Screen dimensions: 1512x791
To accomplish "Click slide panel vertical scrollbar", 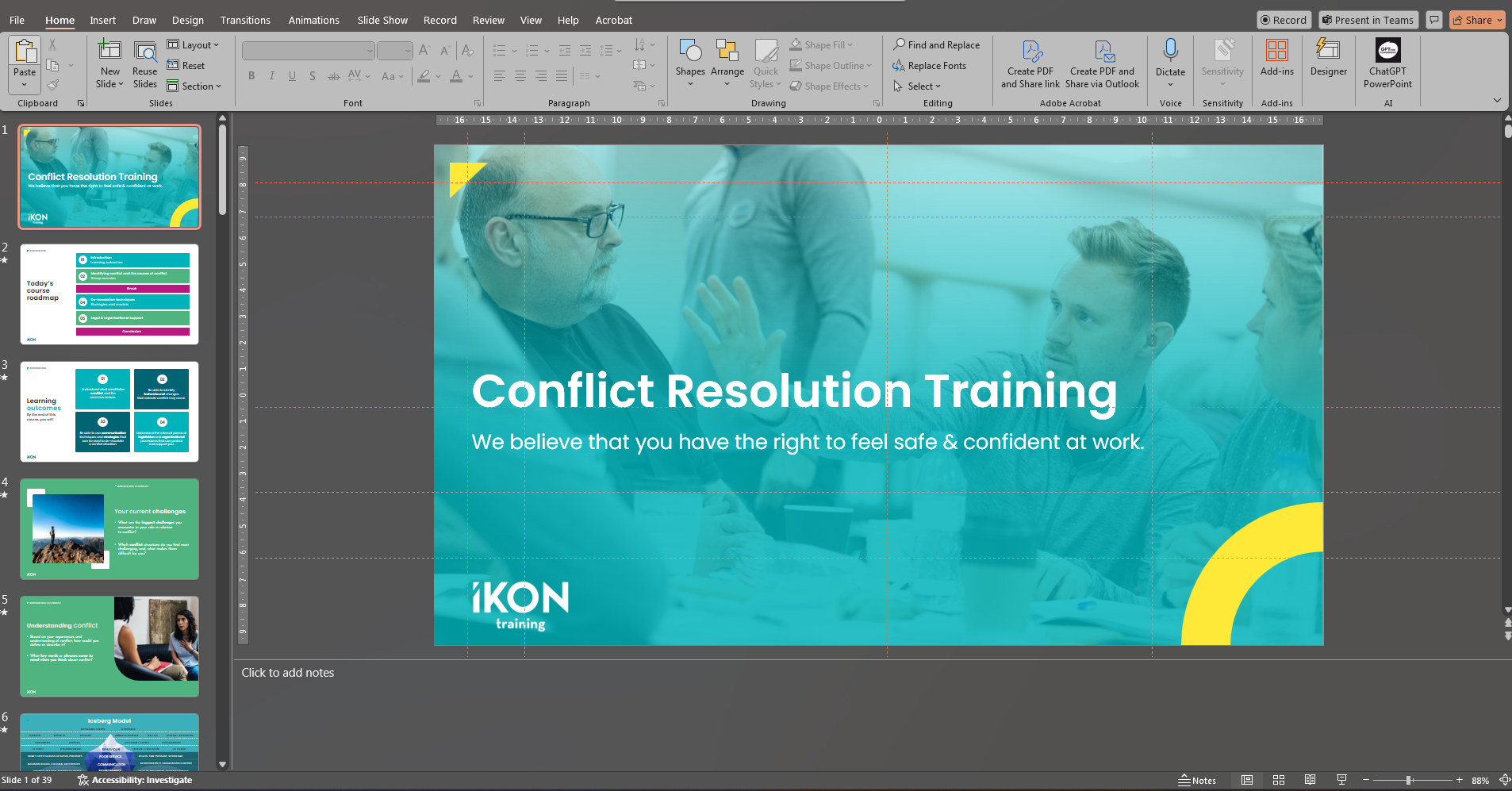I will tap(222, 171).
